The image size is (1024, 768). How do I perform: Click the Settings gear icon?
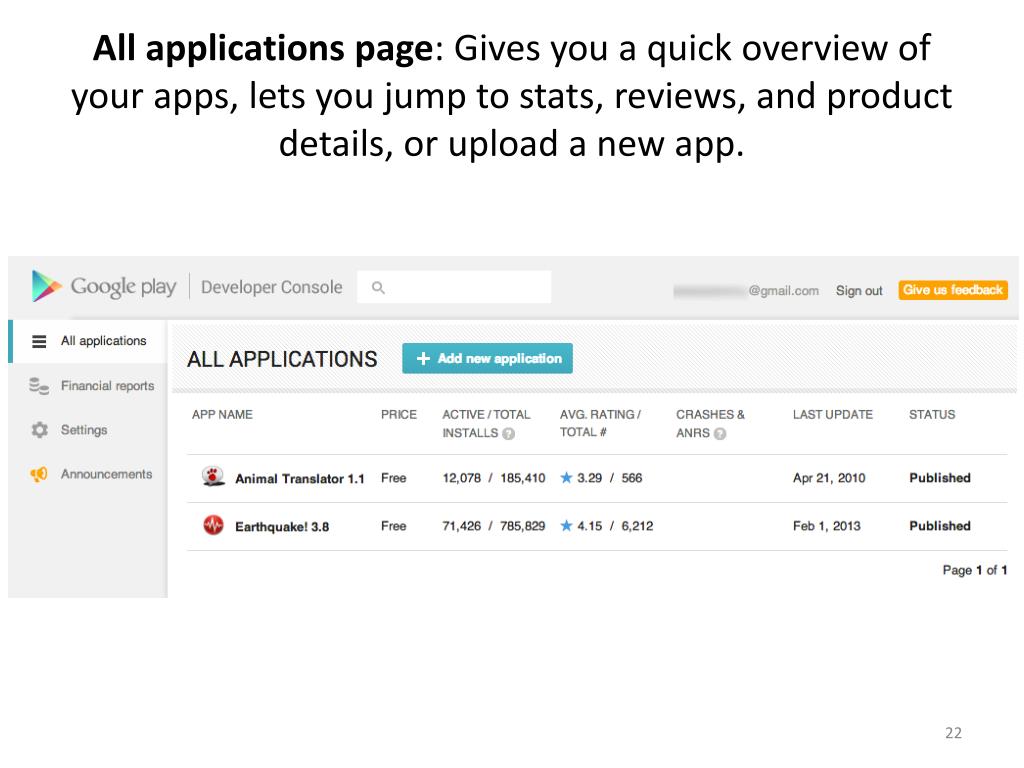(x=40, y=430)
